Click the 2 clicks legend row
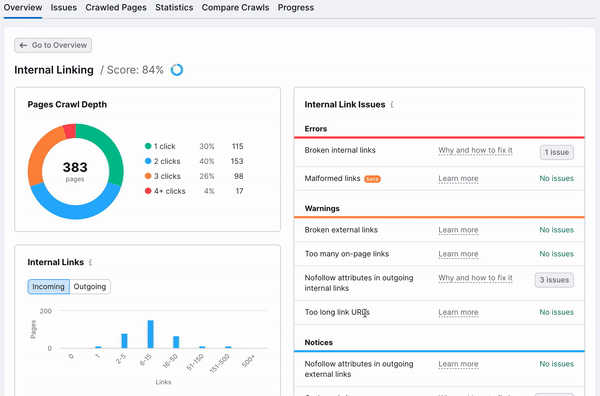Image resolution: width=600 pixels, height=396 pixels. [194, 161]
